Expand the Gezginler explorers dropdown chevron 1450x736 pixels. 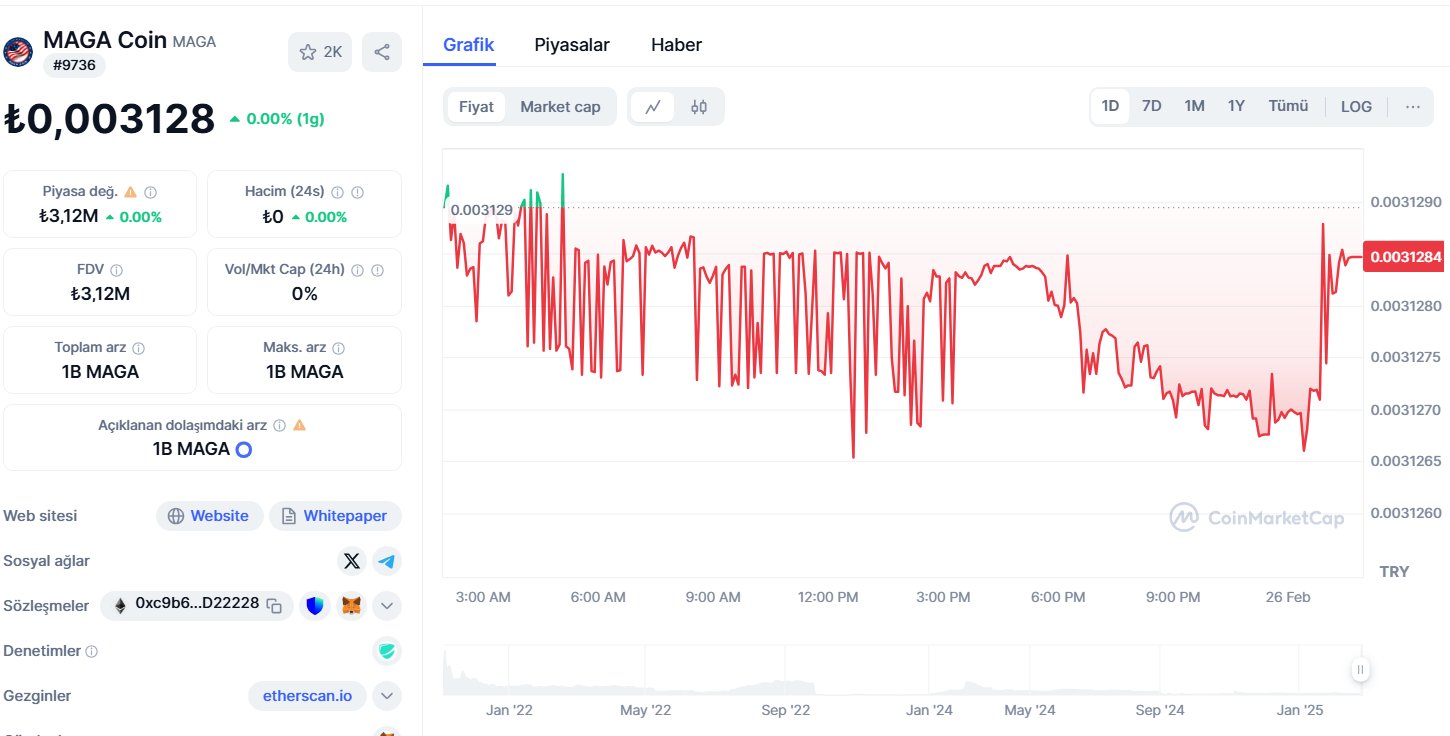[x=387, y=696]
